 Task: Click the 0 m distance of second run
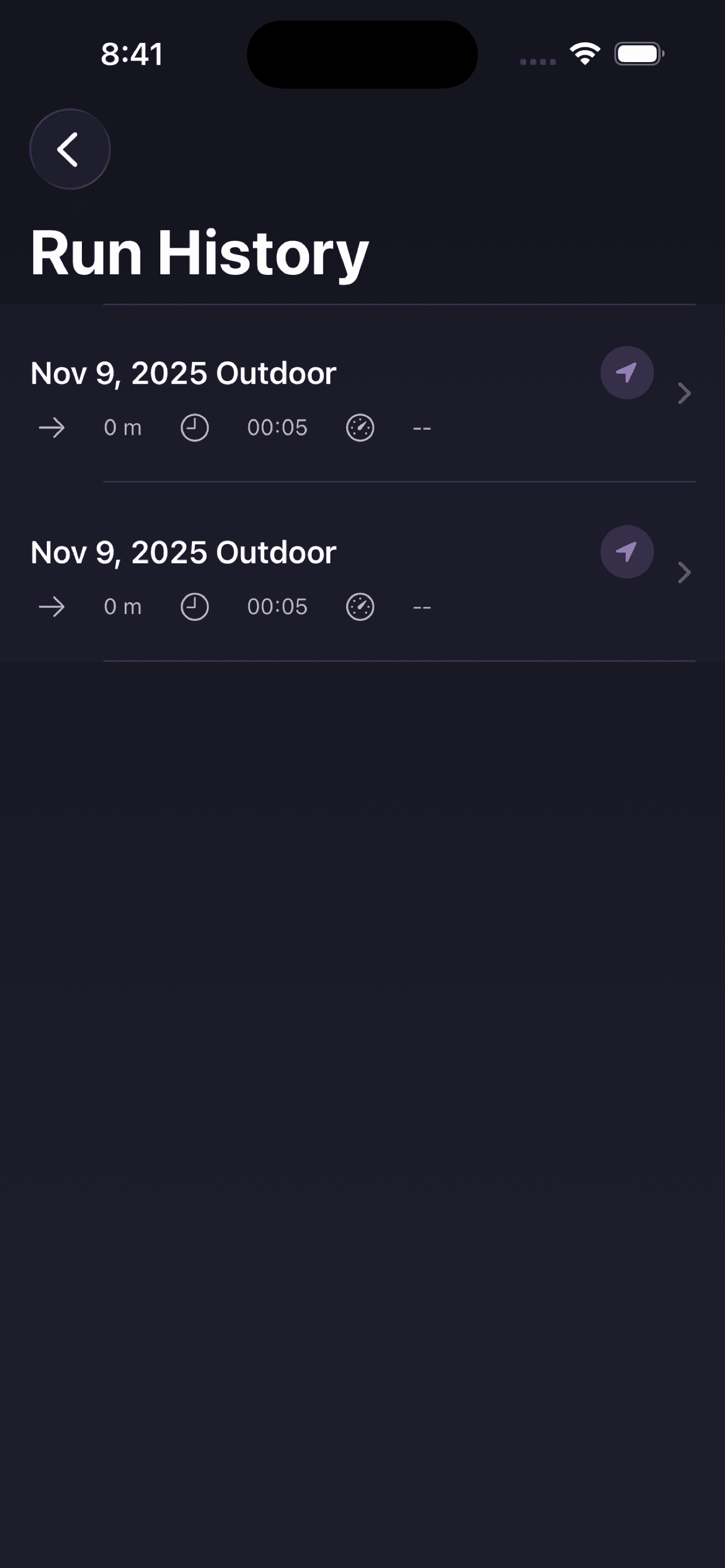pyautogui.click(x=123, y=607)
